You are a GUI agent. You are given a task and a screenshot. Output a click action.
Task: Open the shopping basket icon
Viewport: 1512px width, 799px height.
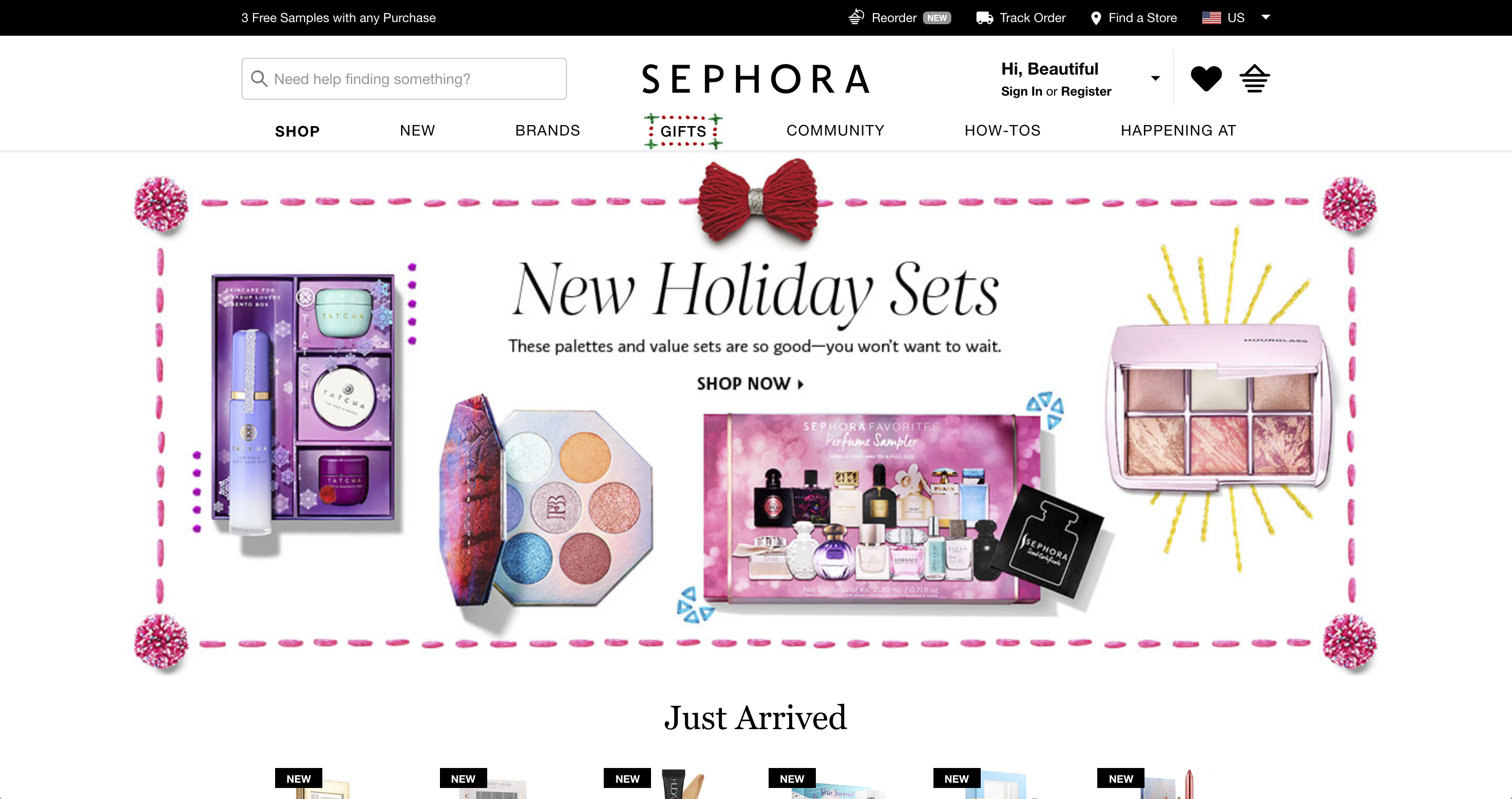coord(1254,78)
